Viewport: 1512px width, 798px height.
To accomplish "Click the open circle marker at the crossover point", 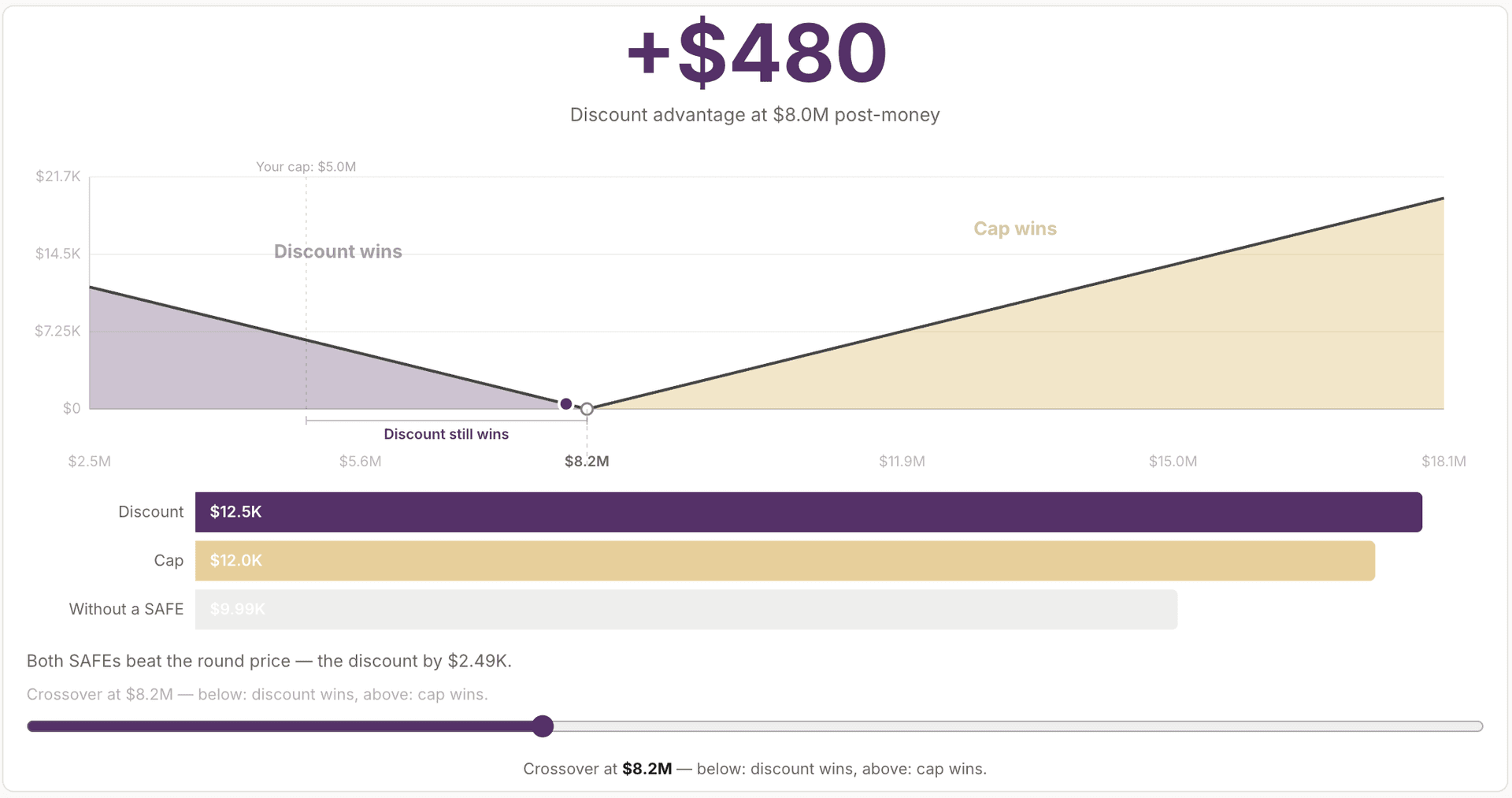I will [x=587, y=409].
